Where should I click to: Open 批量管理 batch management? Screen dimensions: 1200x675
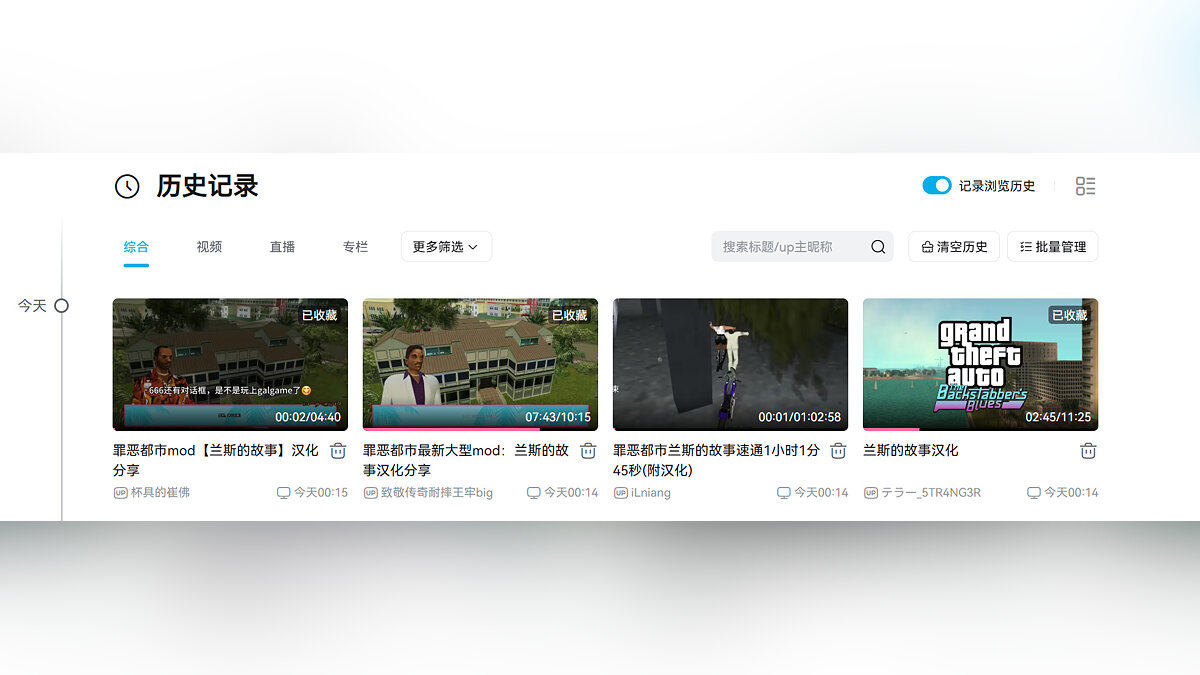coord(1052,247)
